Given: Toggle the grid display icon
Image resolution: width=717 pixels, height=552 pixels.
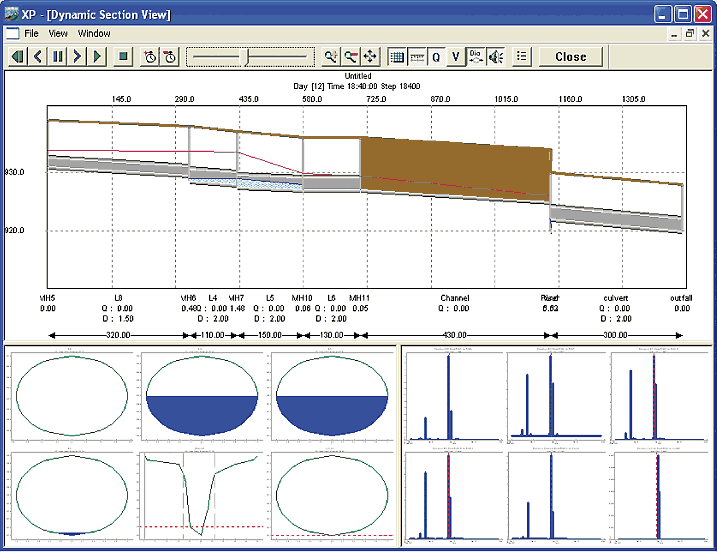Looking at the screenshot, I should (x=396, y=57).
